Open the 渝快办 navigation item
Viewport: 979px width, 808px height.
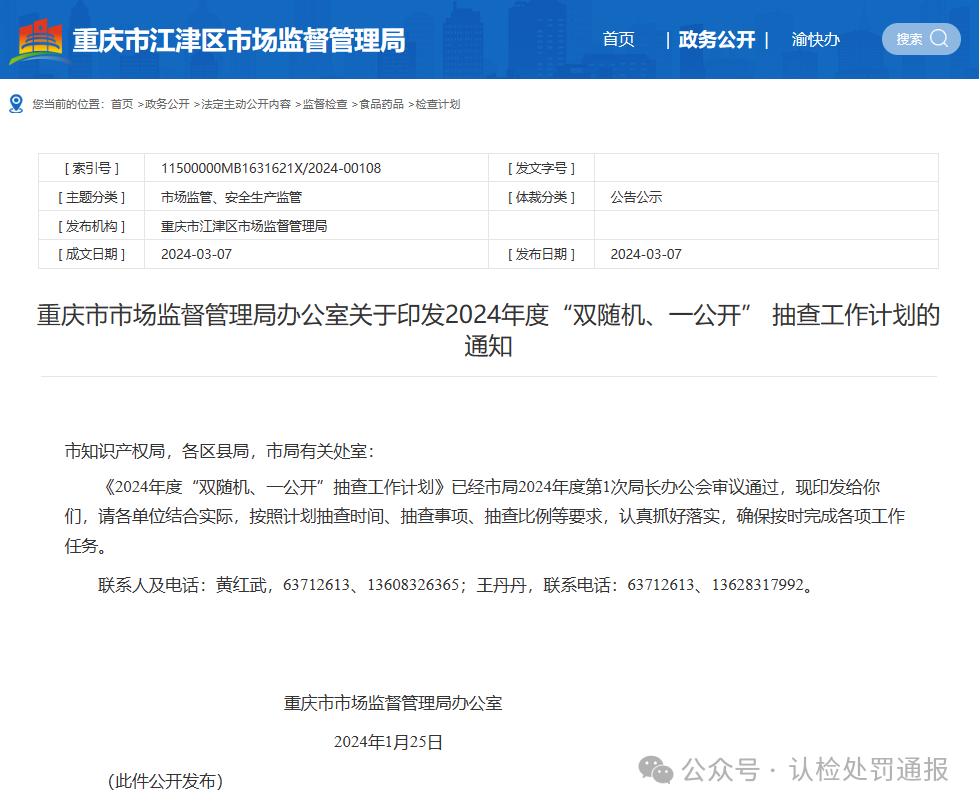pyautogui.click(x=814, y=39)
